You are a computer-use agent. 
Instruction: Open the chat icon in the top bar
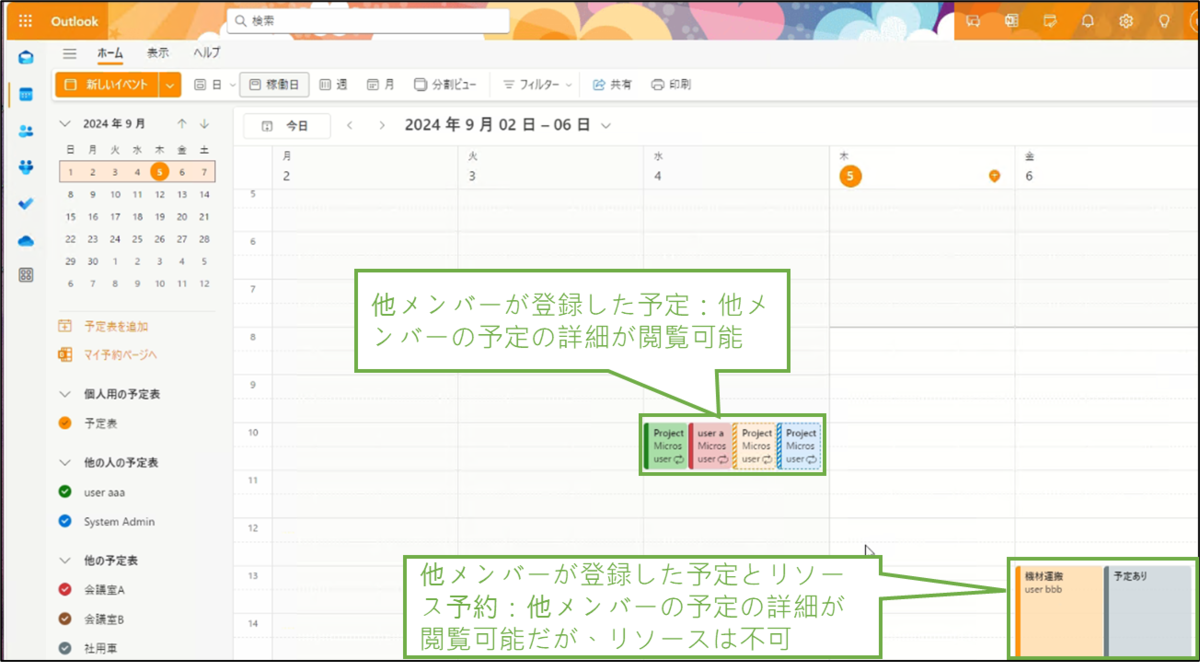pyautogui.click(x=972, y=20)
